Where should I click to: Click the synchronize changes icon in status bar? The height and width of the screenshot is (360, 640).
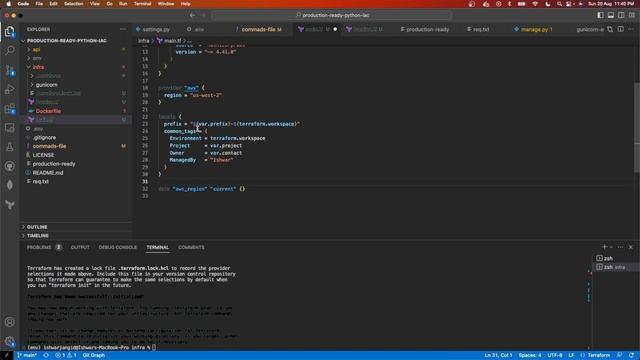[46, 356]
